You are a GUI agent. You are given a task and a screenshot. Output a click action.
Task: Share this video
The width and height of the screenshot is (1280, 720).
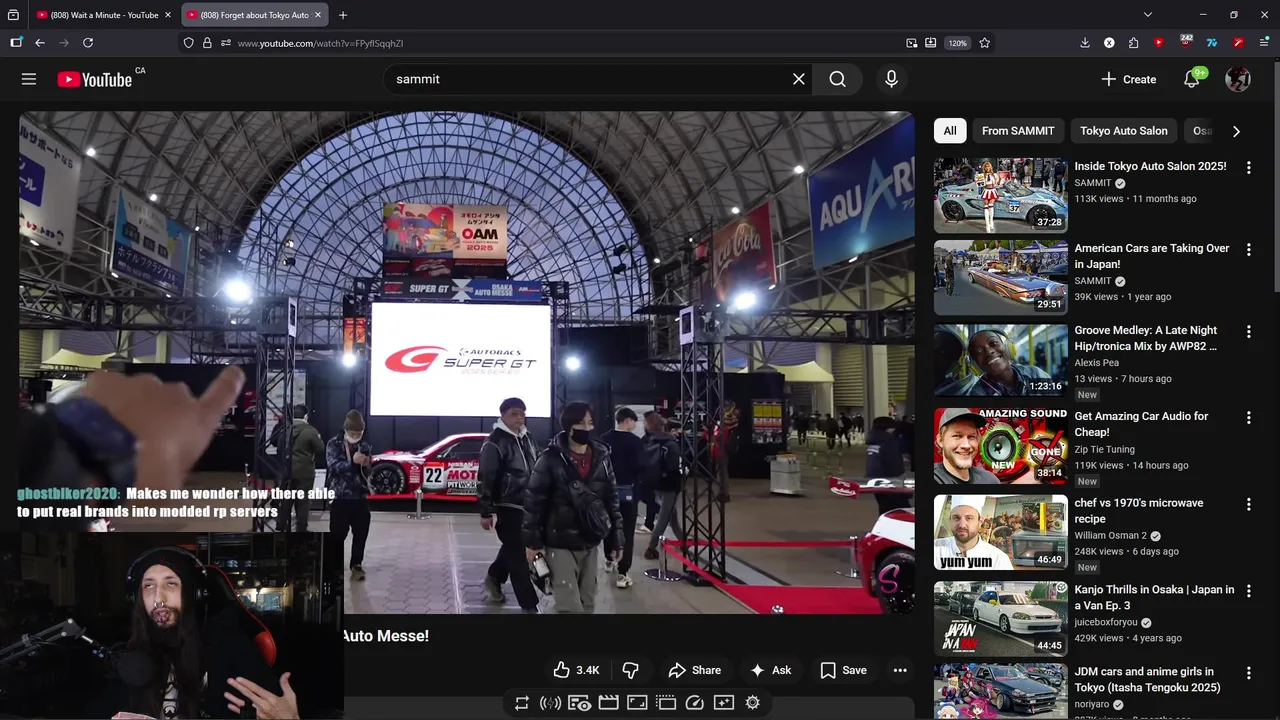coord(694,670)
